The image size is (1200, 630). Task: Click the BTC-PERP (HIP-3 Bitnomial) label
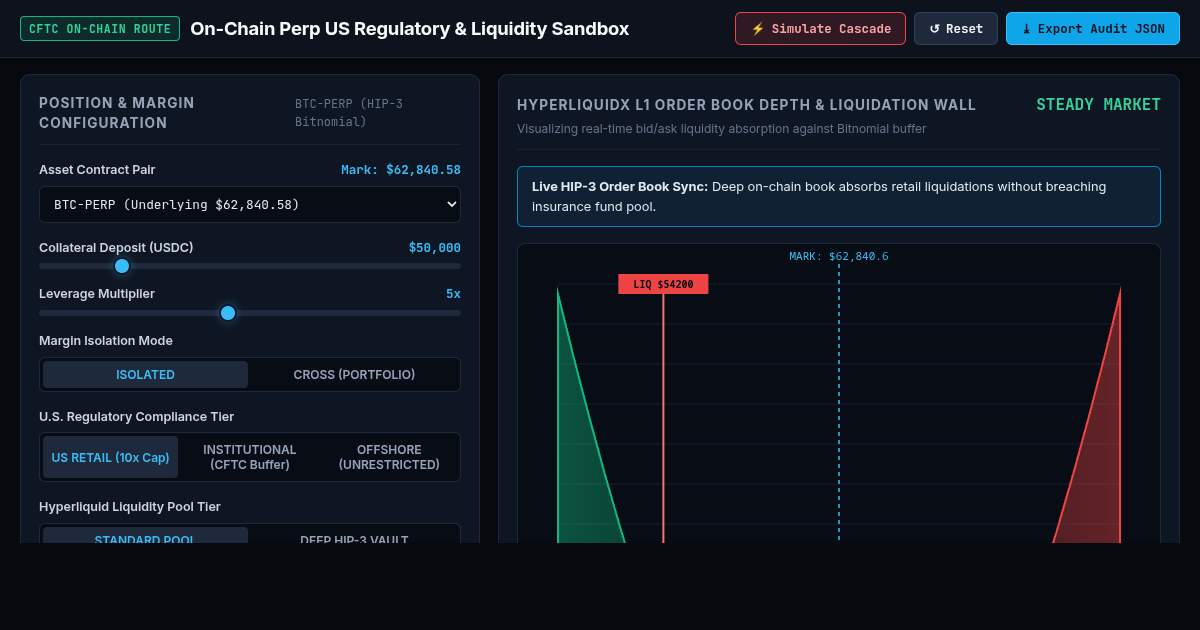tap(349, 112)
